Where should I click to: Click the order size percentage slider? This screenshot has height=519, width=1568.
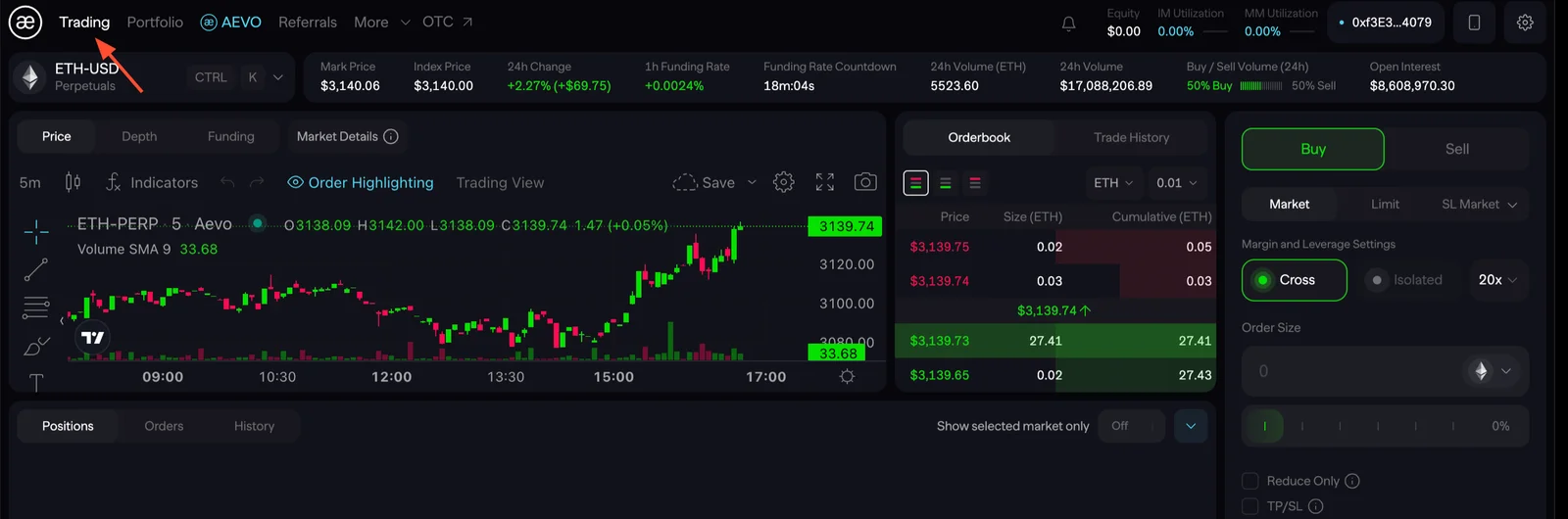point(1386,426)
